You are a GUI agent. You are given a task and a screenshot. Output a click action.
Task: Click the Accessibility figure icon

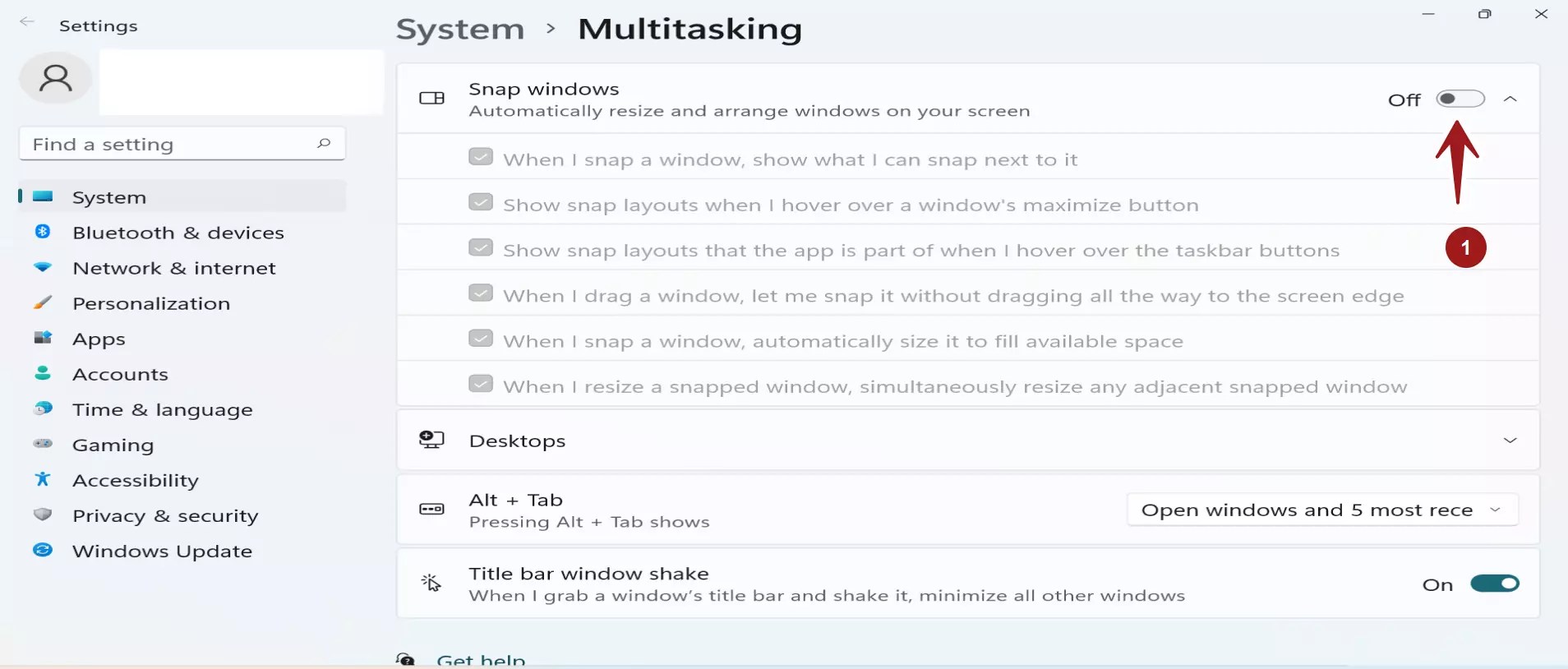(43, 479)
